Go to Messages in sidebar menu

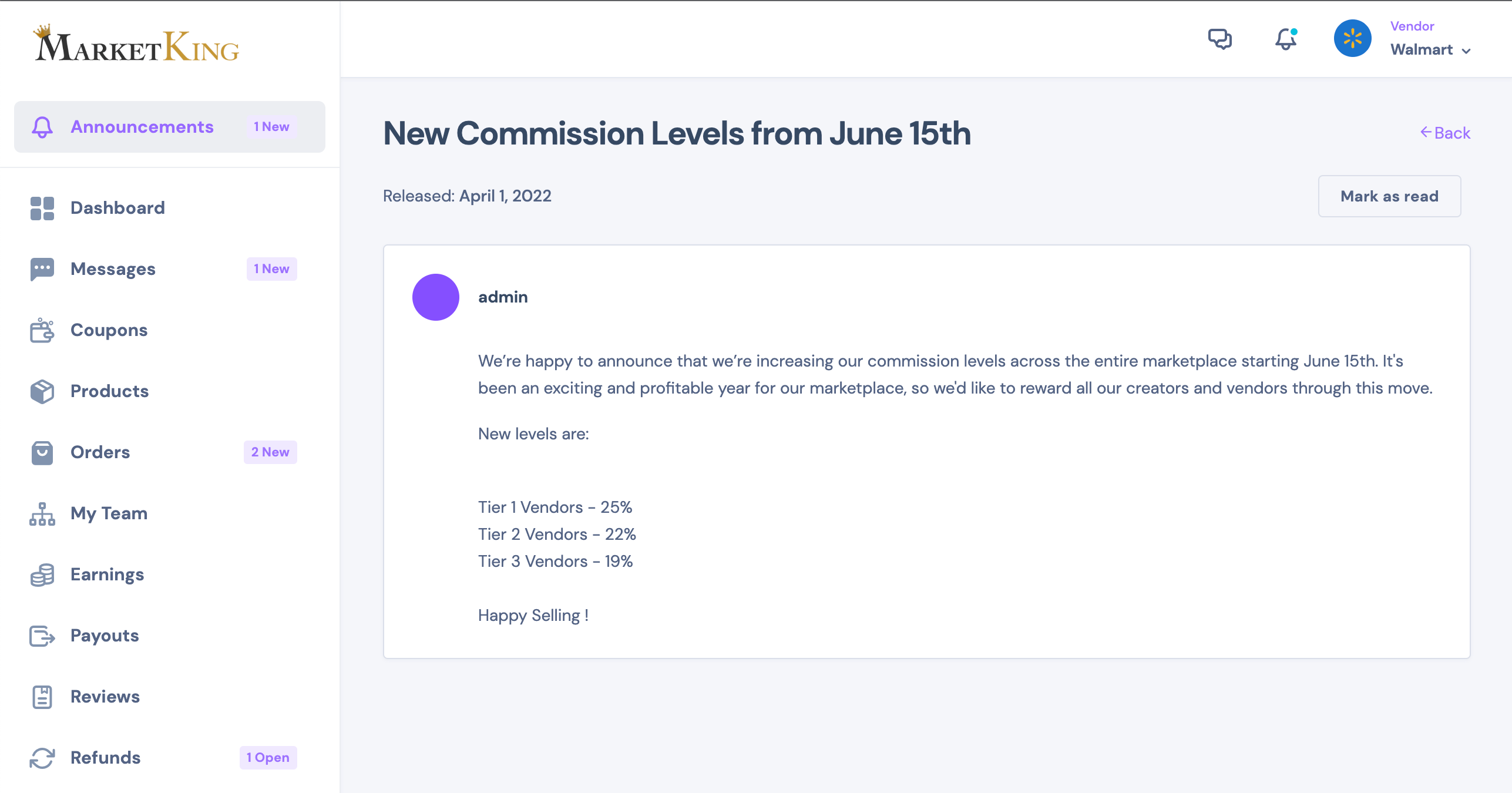click(113, 269)
